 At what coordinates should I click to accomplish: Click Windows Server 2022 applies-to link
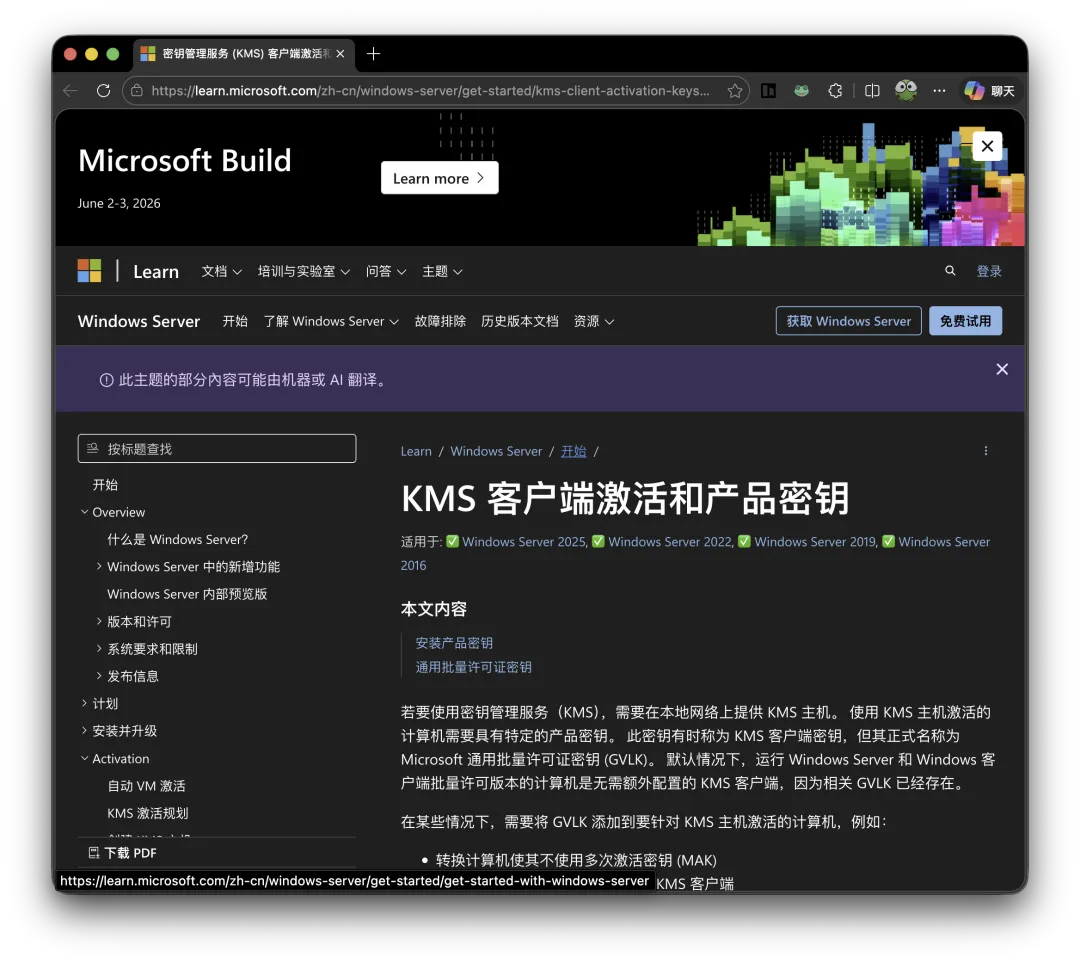point(669,541)
